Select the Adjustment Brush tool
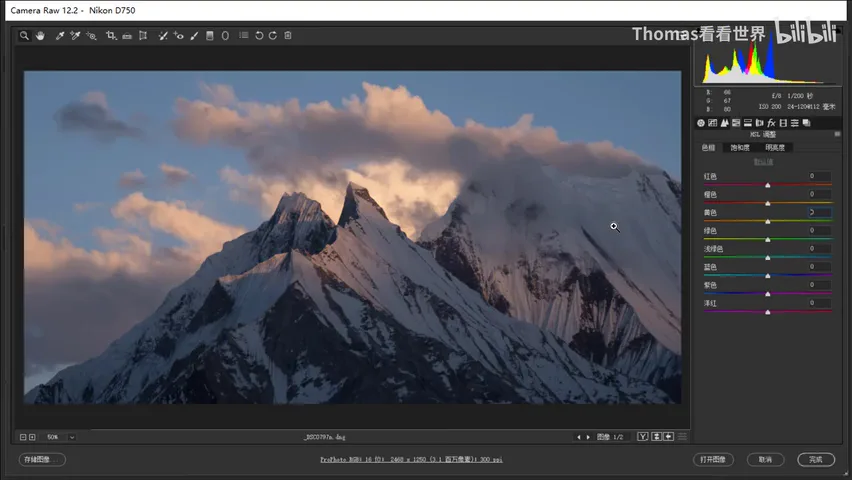This screenshot has height=480, width=852. tap(194, 35)
